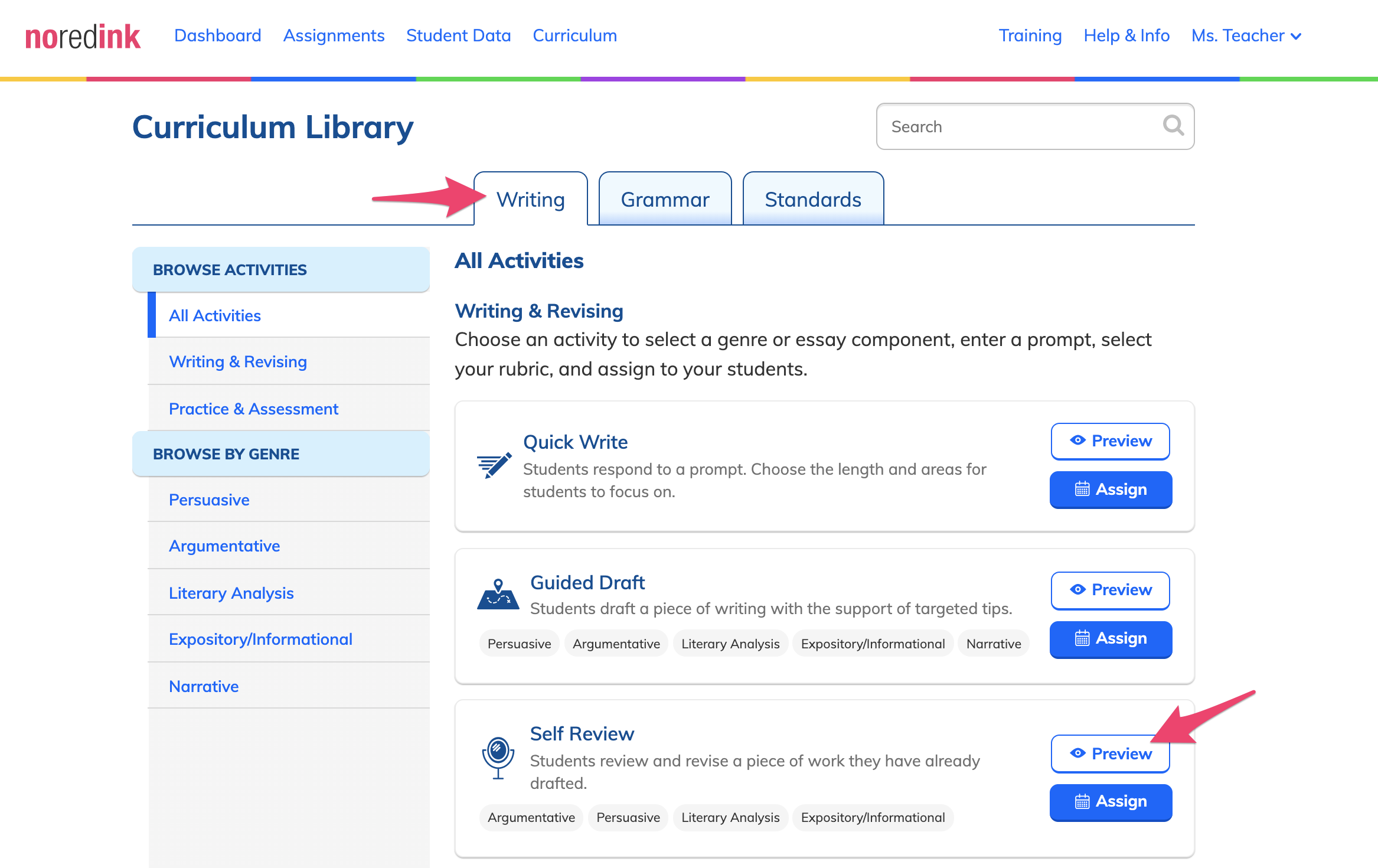This screenshot has width=1378, height=868.
Task: Switch to the Standards tab
Action: [812, 199]
